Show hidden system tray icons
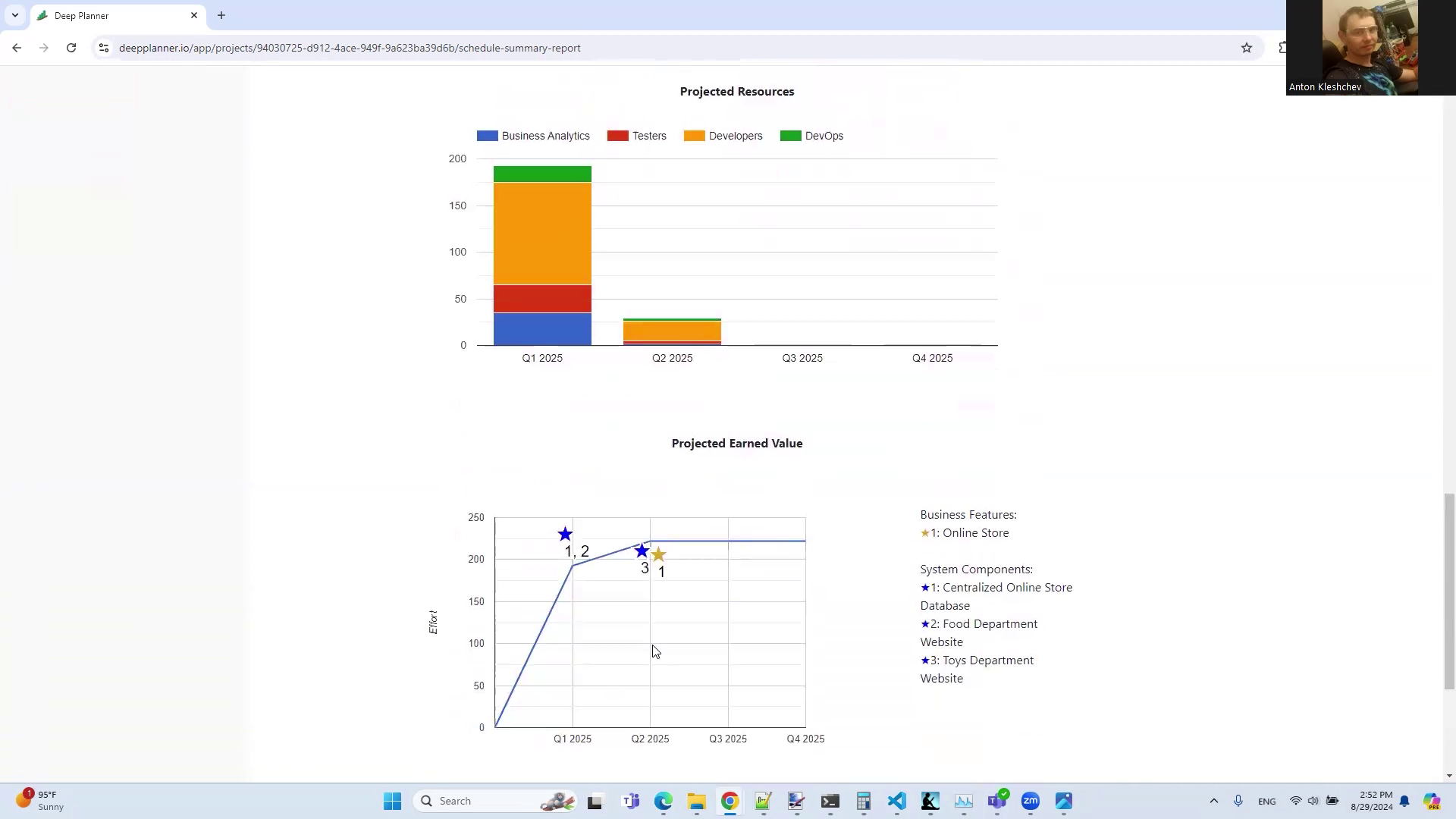1456x819 pixels. tap(1213, 801)
